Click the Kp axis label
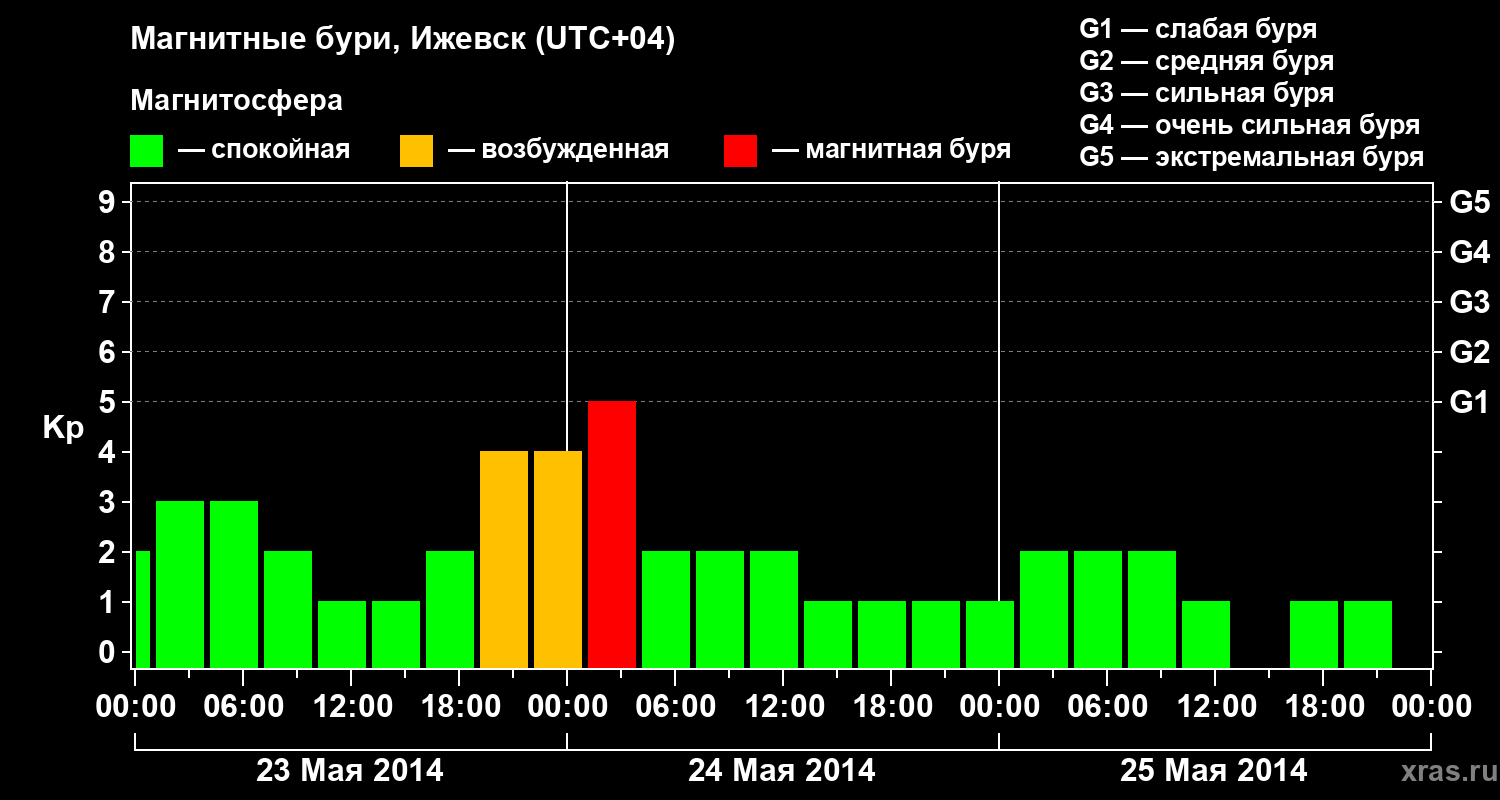 tap(63, 429)
